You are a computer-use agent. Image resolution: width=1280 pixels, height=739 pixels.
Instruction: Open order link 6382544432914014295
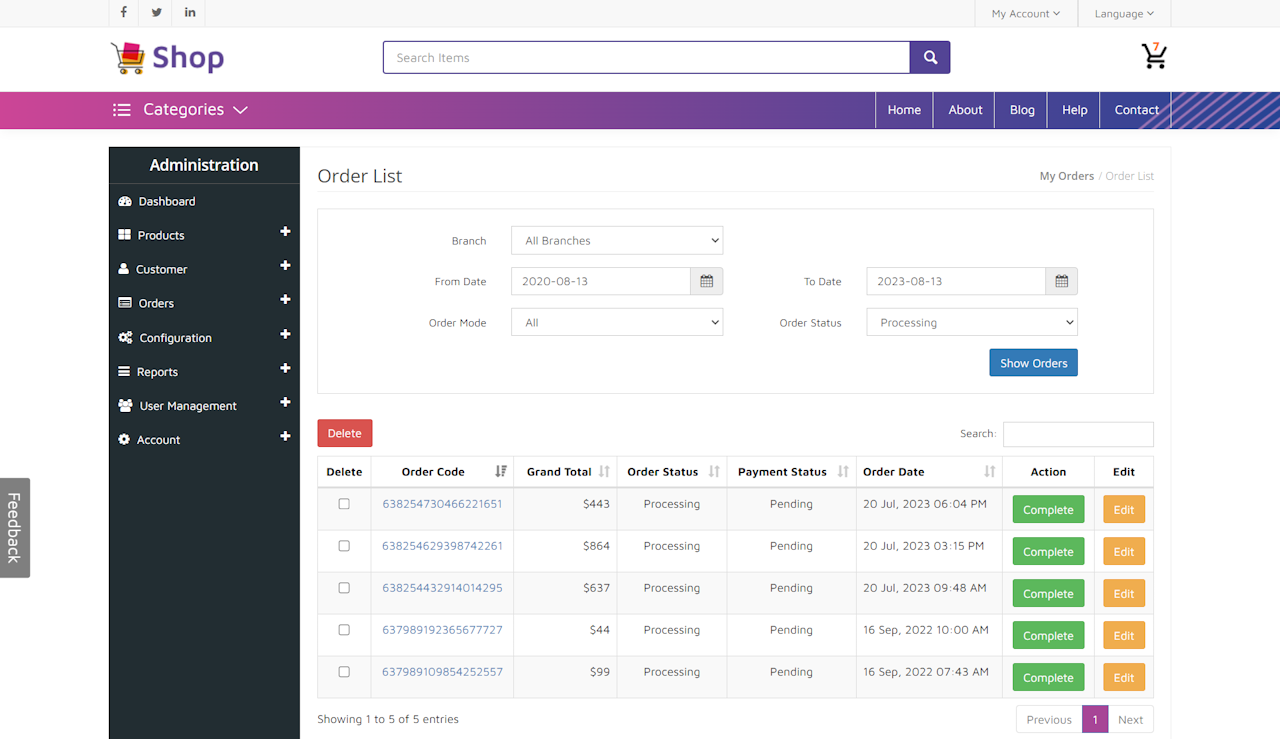(443, 588)
